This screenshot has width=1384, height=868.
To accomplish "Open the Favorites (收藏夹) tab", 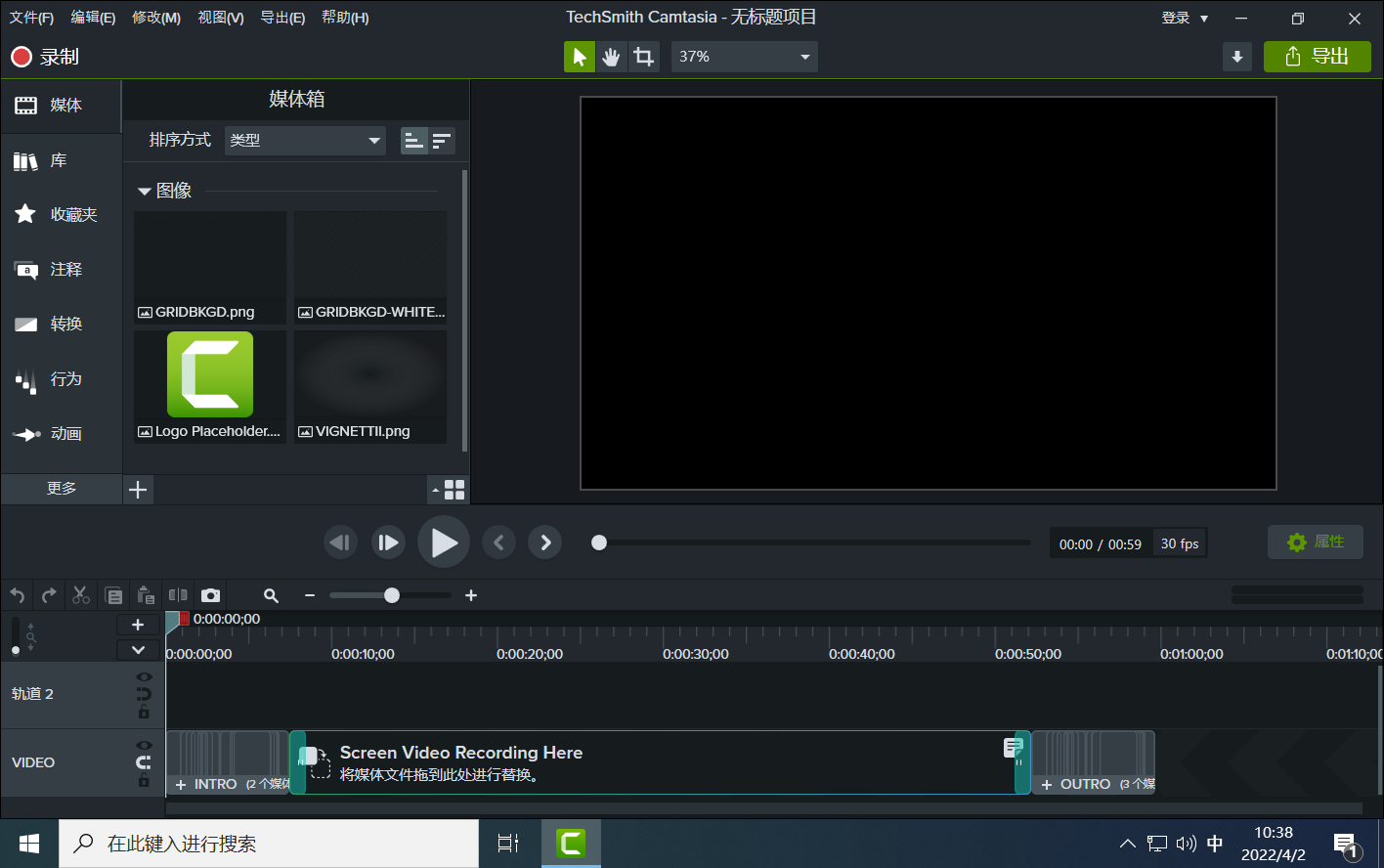I will [x=61, y=215].
